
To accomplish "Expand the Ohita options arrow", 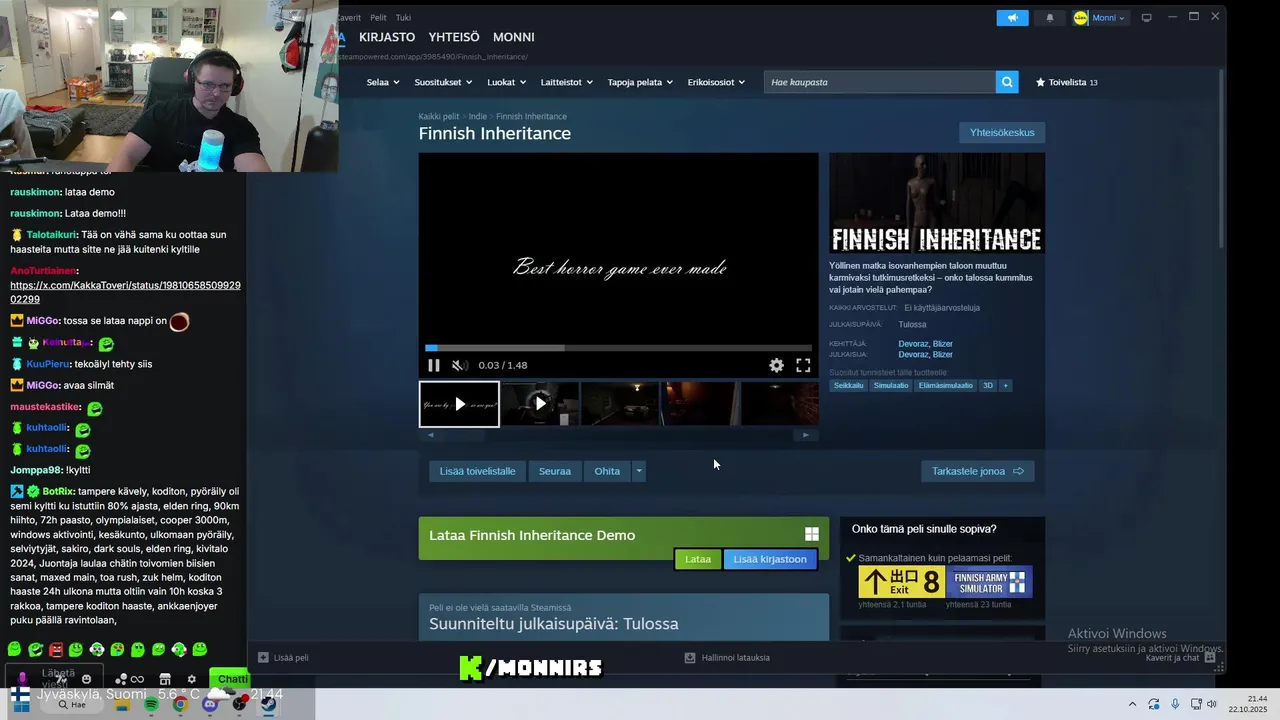I will 638,471.
